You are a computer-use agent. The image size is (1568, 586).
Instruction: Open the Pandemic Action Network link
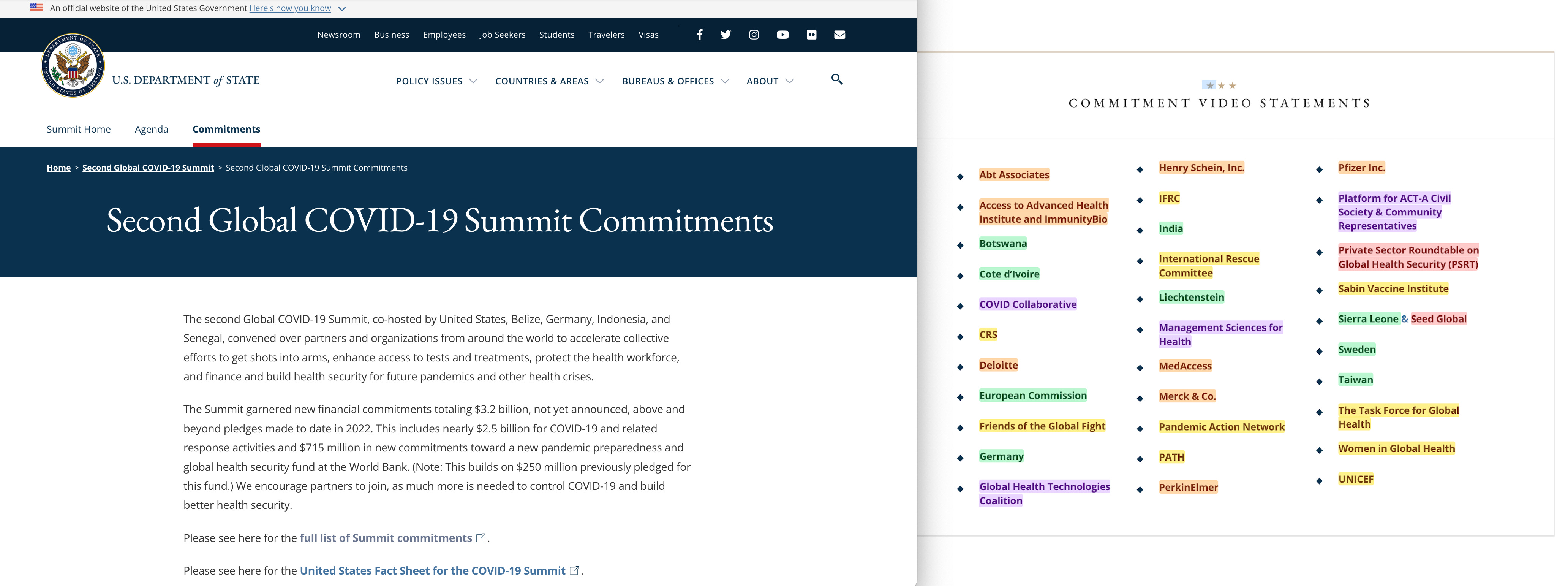(x=1222, y=427)
